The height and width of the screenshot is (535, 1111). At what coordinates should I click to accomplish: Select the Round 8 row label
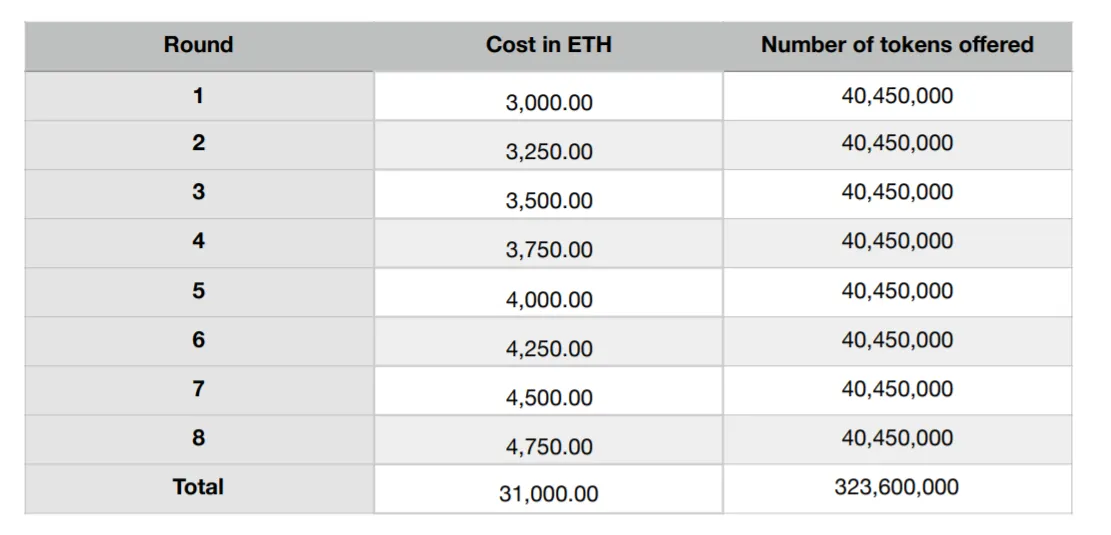click(198, 439)
